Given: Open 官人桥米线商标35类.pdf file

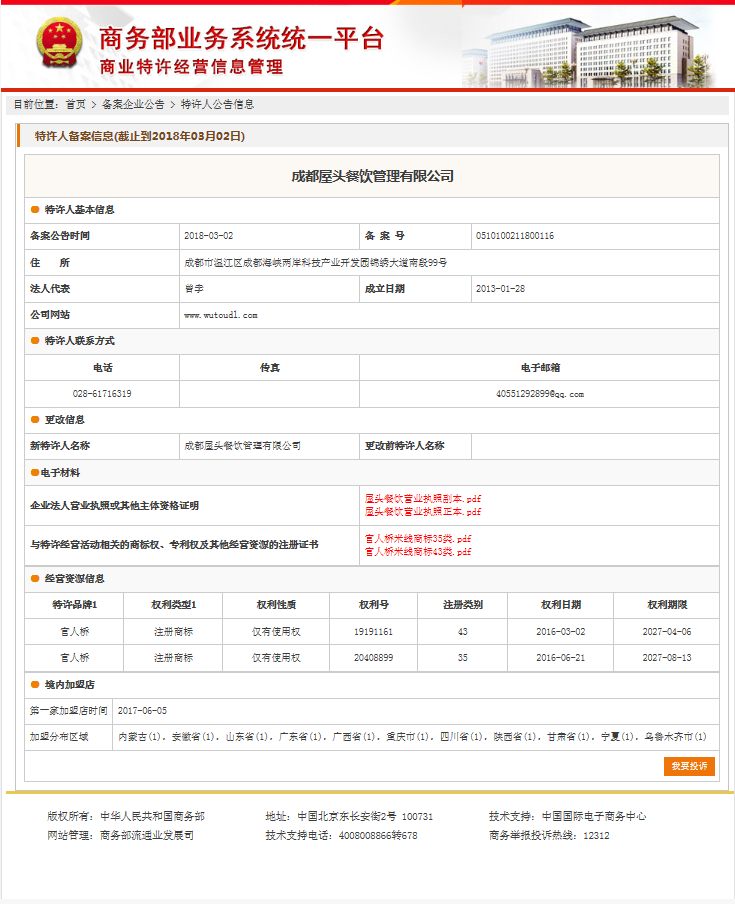Looking at the screenshot, I should coord(418,538).
